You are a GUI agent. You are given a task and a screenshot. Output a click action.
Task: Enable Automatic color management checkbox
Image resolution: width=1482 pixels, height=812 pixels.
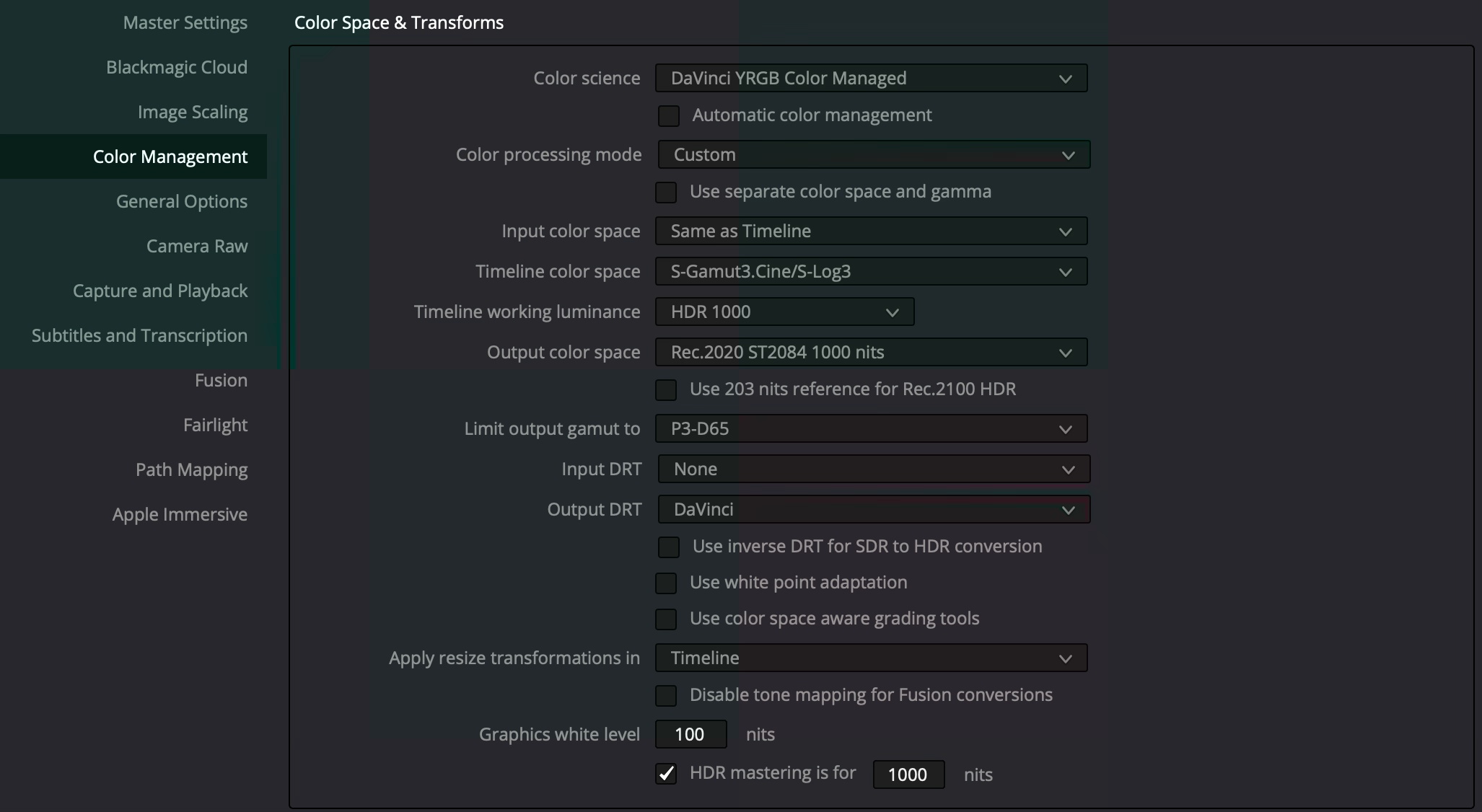click(x=669, y=115)
